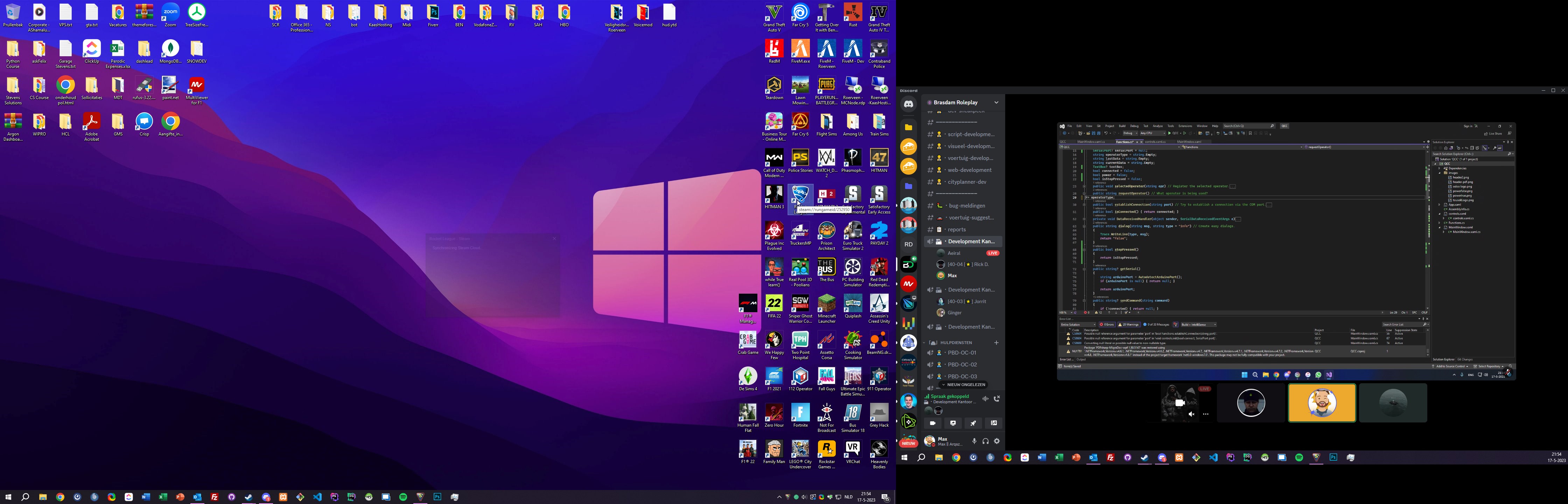Start an activity with the rocket icon
Screen dimensions: 1568x504
[973, 423]
